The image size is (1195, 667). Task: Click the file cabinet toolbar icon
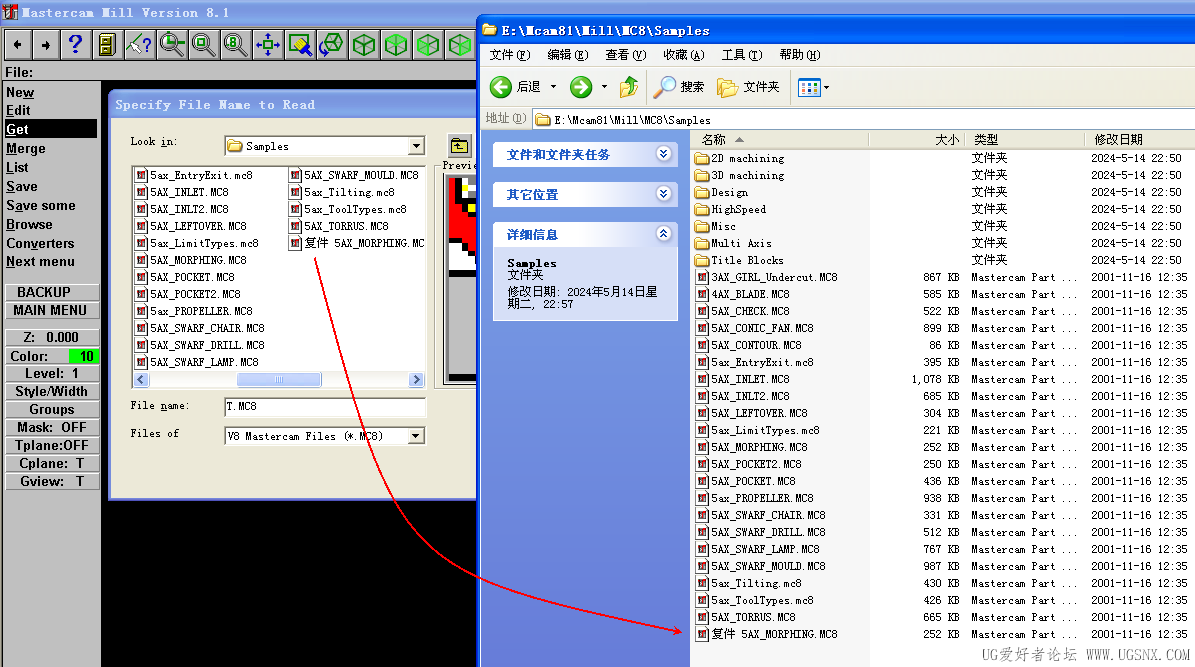[x=107, y=45]
